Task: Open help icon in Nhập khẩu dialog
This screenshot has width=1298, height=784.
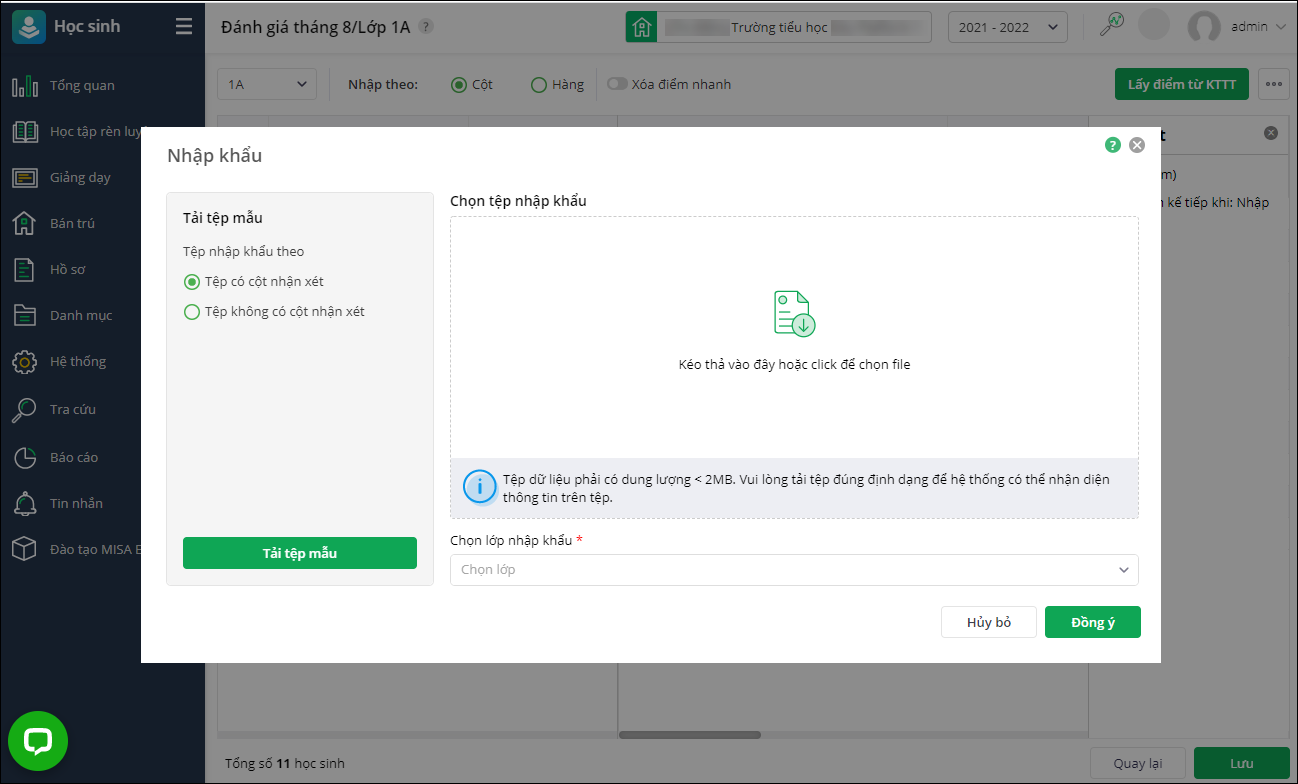Action: pyautogui.click(x=1113, y=145)
